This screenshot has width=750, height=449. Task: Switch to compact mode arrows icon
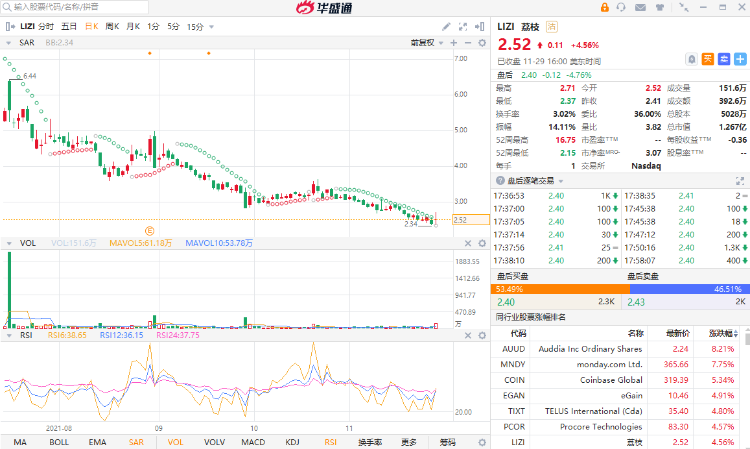point(684,7)
